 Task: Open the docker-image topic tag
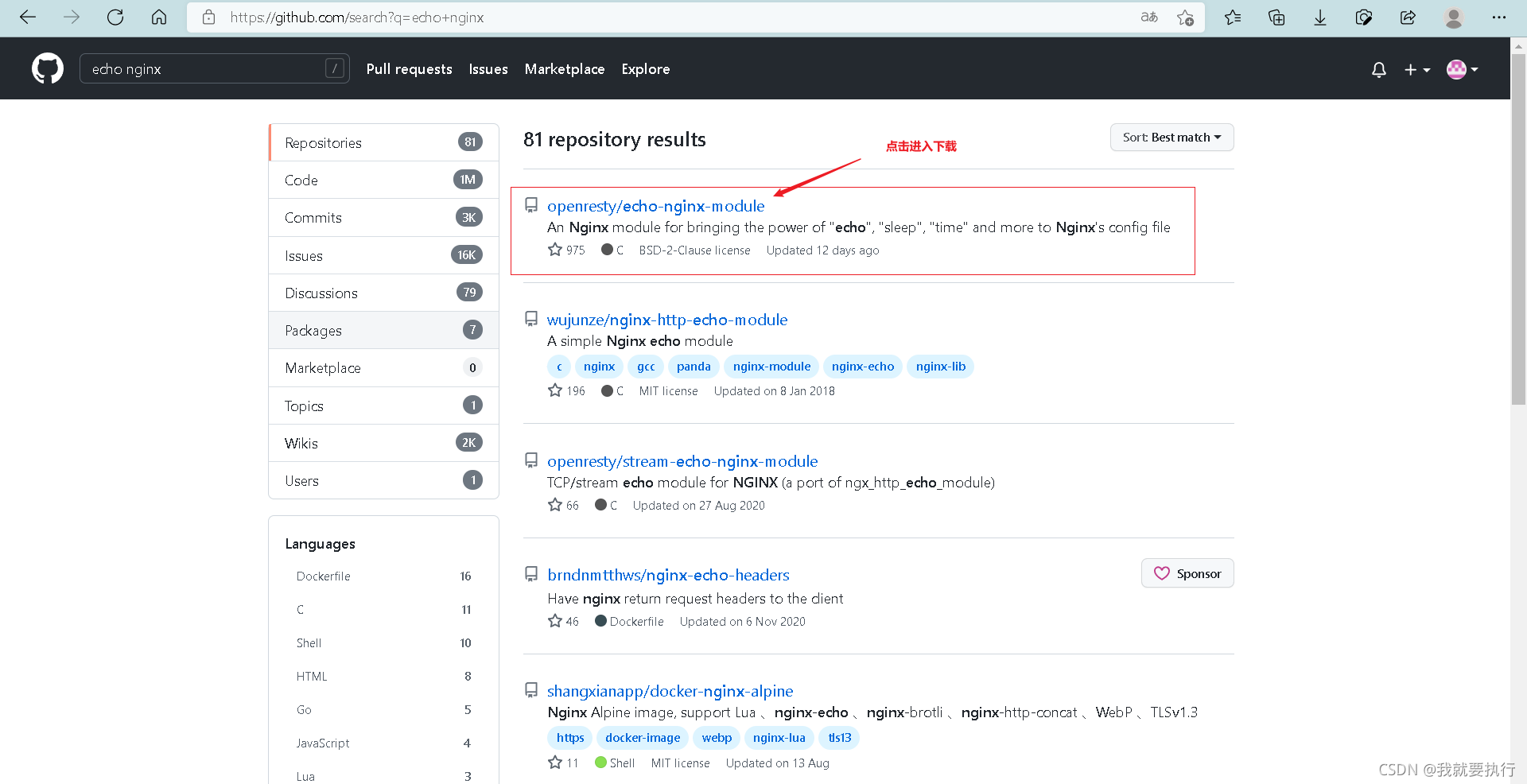(x=643, y=738)
